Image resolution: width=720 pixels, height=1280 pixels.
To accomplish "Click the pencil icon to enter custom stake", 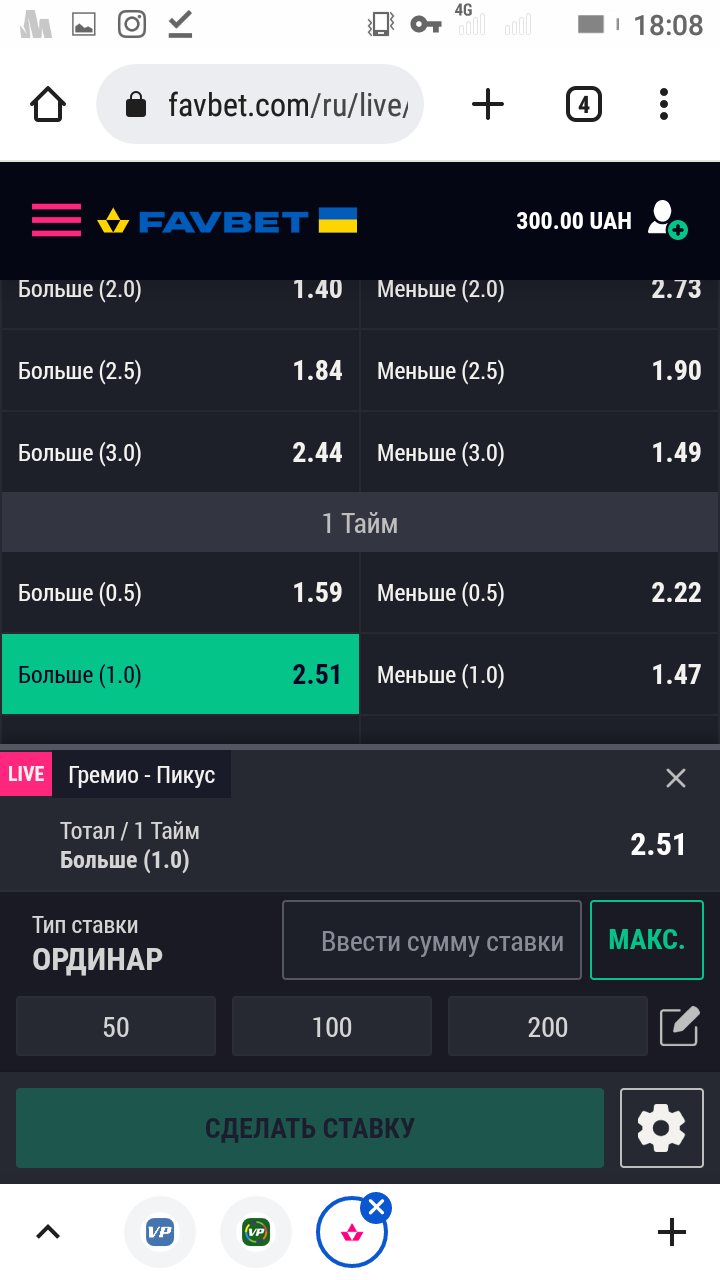I will (678, 1026).
